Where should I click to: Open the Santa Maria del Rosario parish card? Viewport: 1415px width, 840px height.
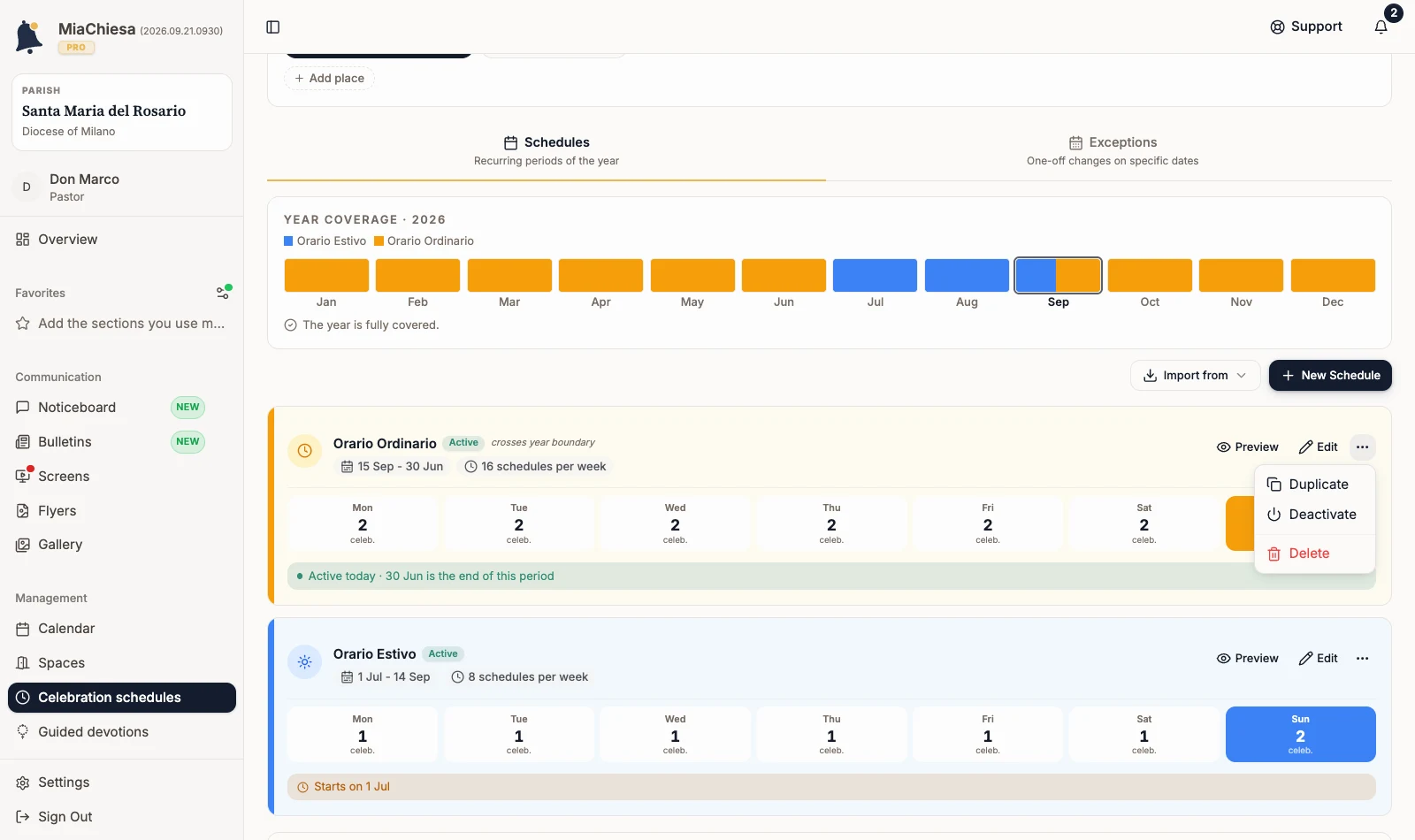(122, 112)
